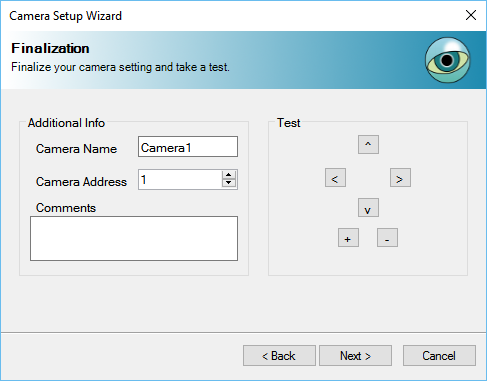Cancel the Camera Setup Wizard
Viewport: 487px width, 381px height.
coord(439,356)
